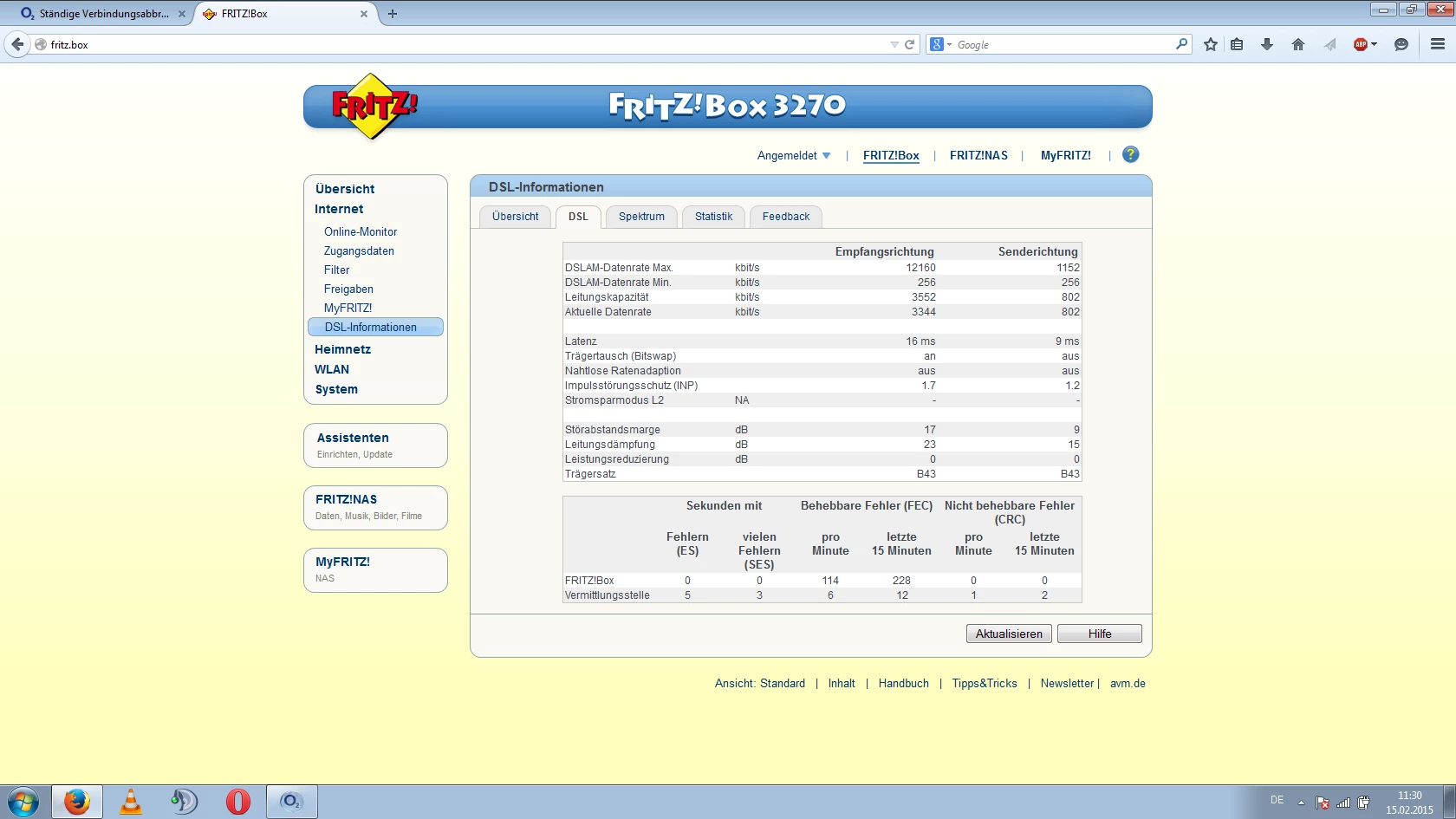
Task: Open the Assistenten sidebar box
Action: 375,445
